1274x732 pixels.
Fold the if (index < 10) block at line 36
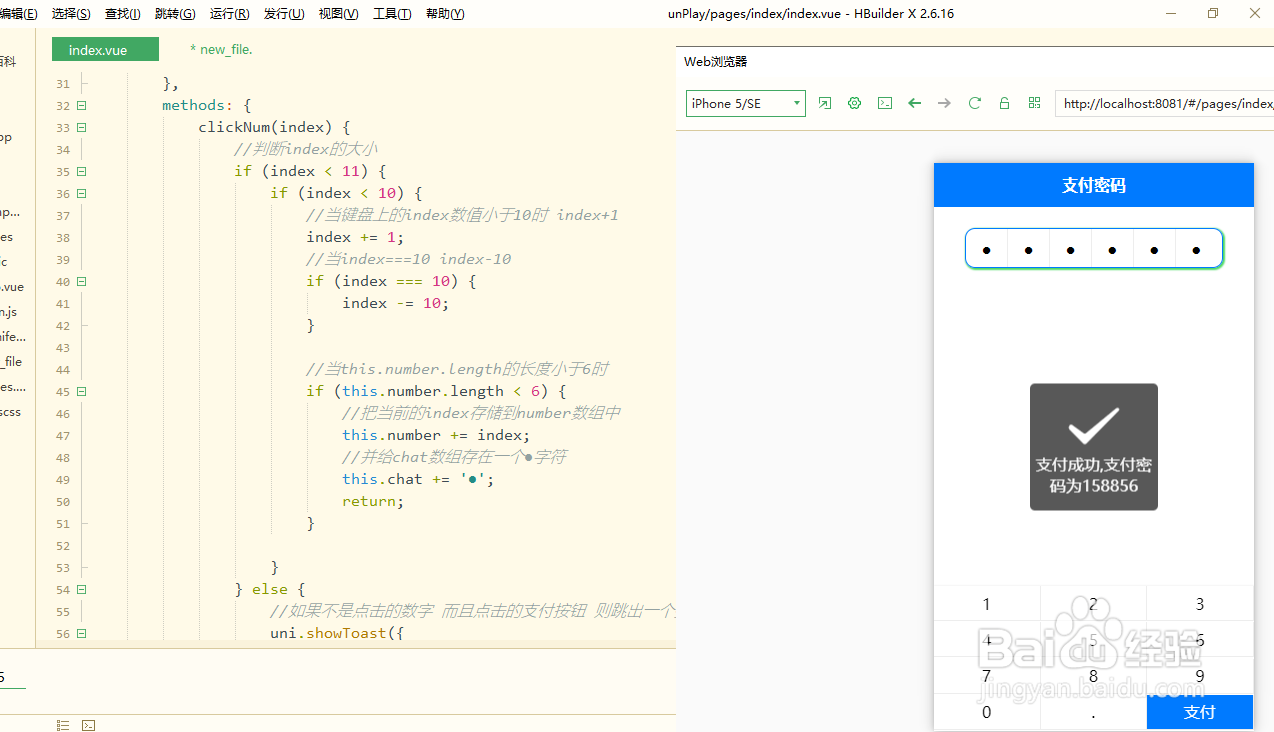point(82,193)
